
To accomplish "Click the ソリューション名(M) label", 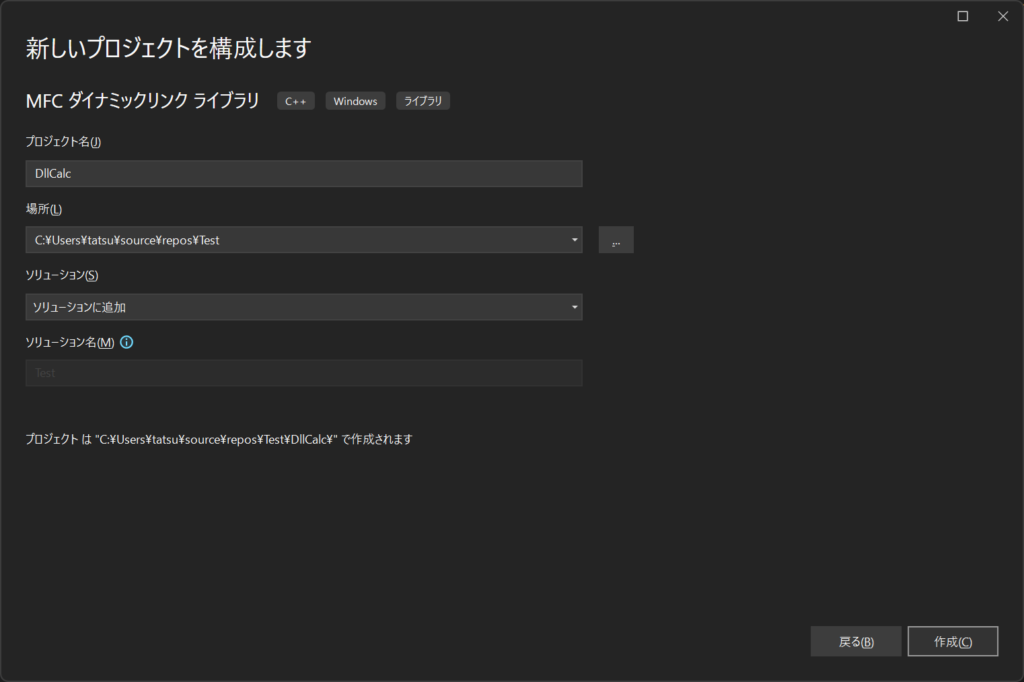I will coord(69,342).
